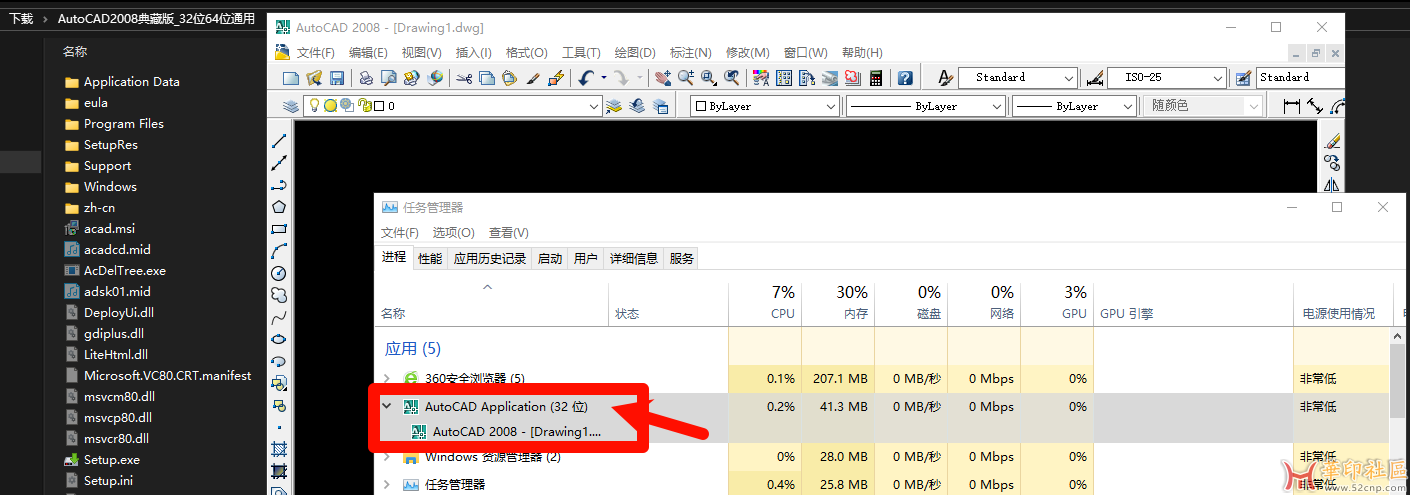Open Task Manager 选项(O) menu

(x=453, y=232)
